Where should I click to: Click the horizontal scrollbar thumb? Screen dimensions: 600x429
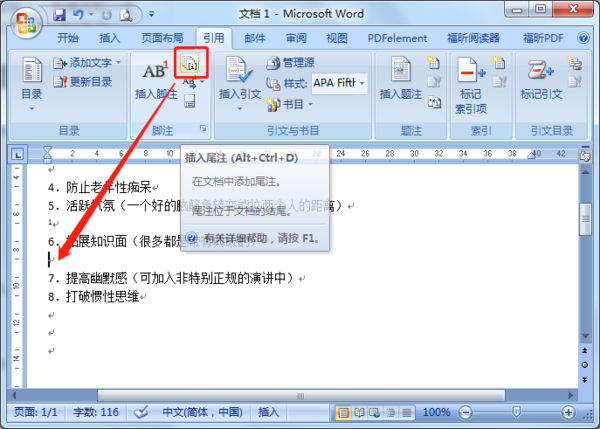[x=301, y=396]
